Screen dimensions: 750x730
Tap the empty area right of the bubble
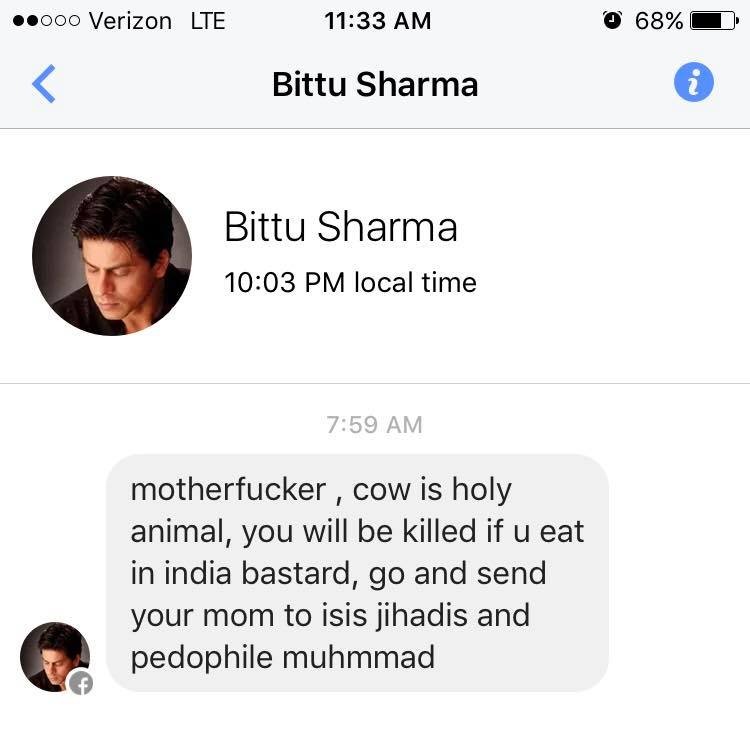(x=679, y=573)
